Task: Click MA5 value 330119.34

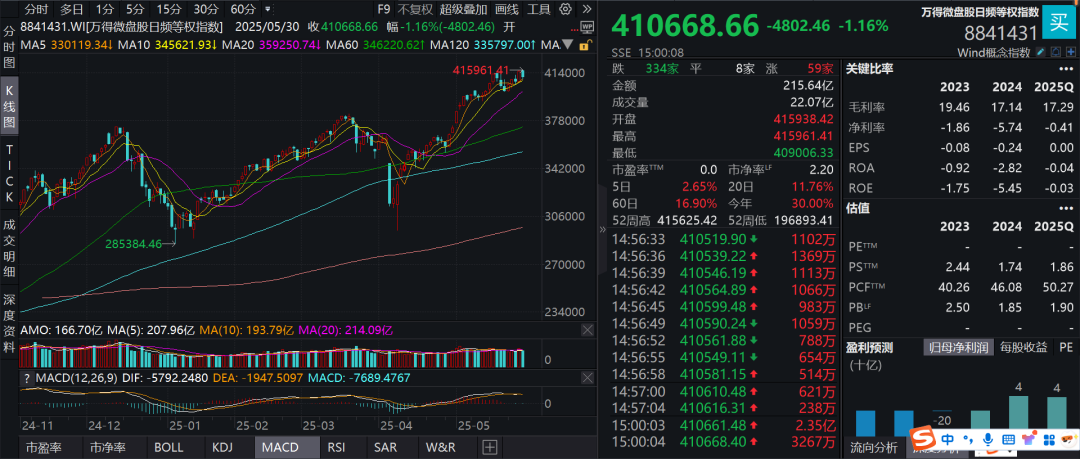Action: (80, 45)
